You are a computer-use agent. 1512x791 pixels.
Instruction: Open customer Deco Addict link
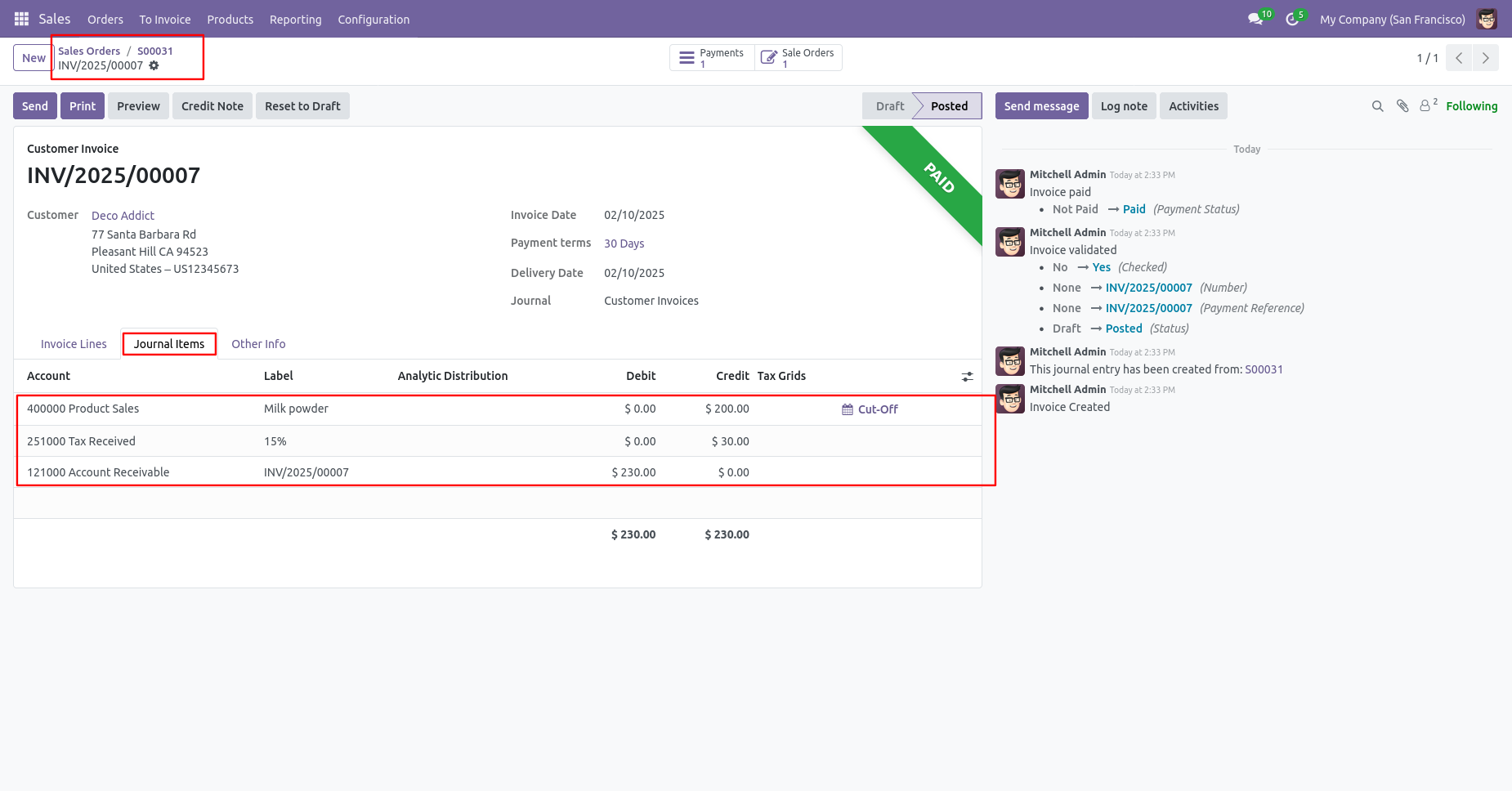(x=123, y=216)
